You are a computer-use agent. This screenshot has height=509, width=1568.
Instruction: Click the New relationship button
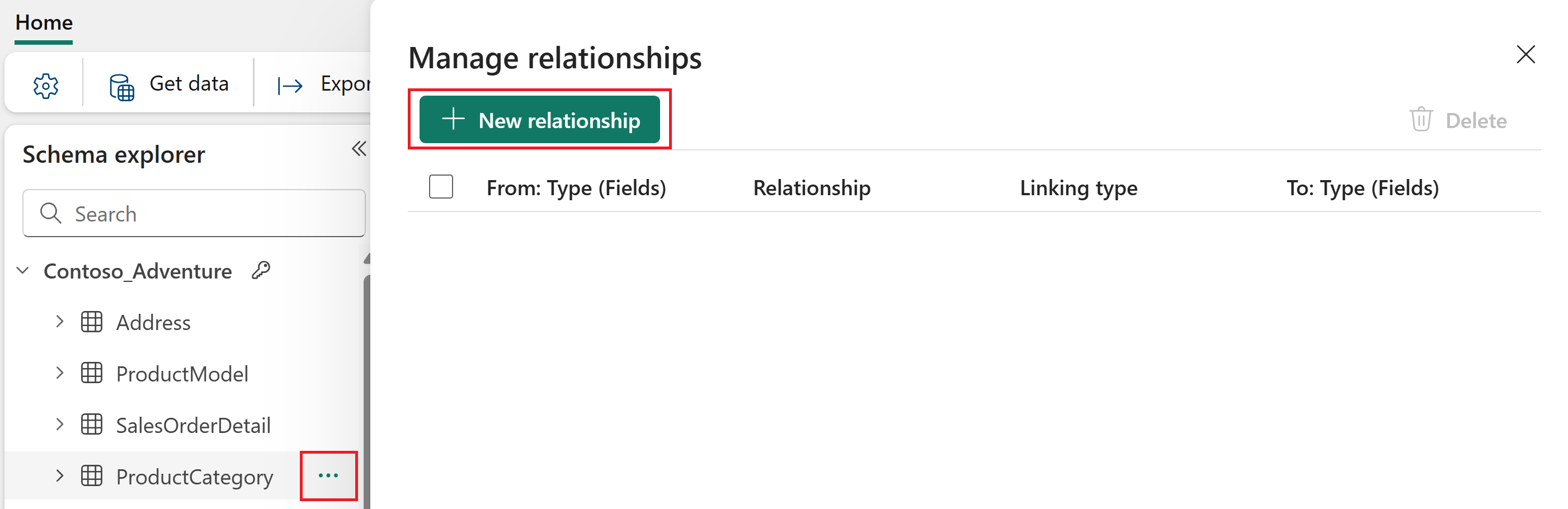coord(539,119)
